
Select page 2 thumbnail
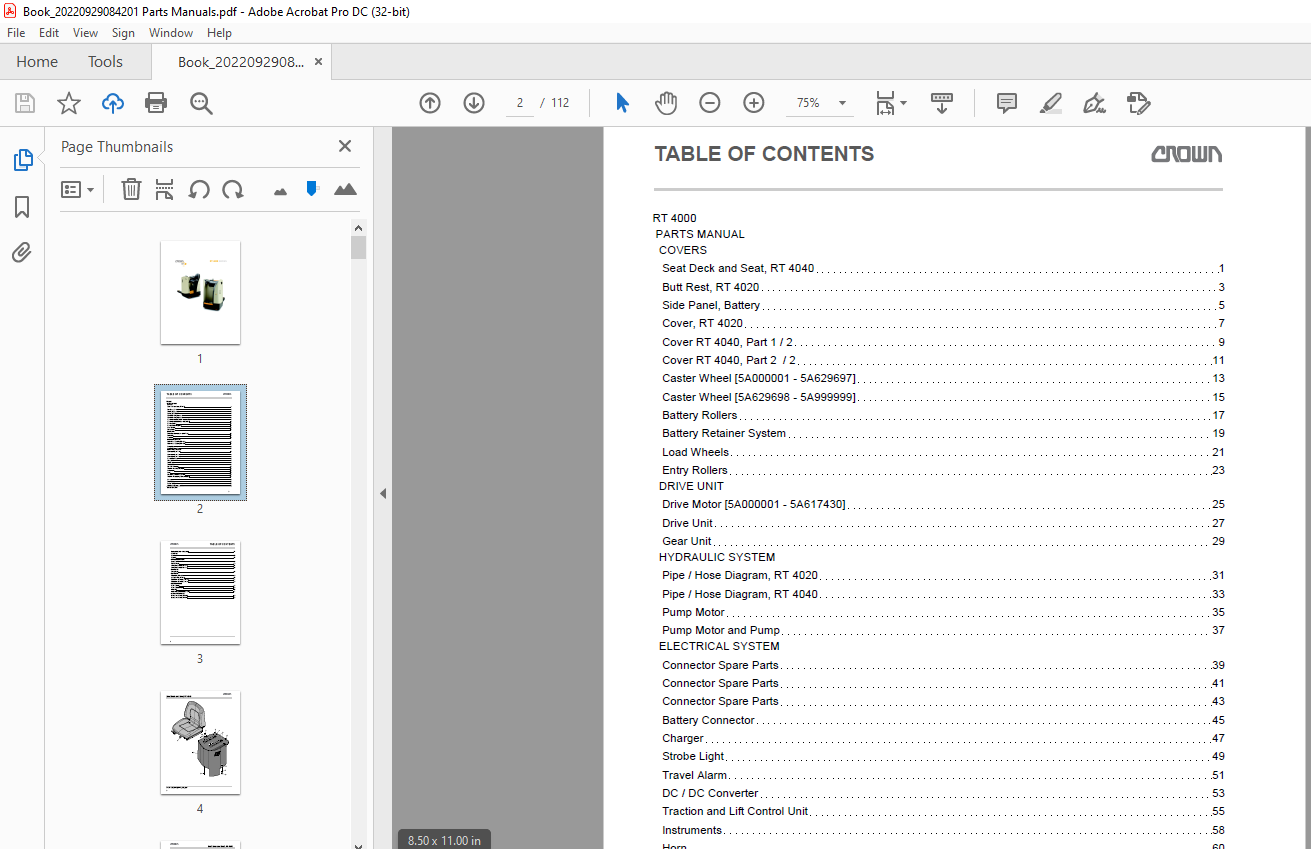pyautogui.click(x=200, y=442)
